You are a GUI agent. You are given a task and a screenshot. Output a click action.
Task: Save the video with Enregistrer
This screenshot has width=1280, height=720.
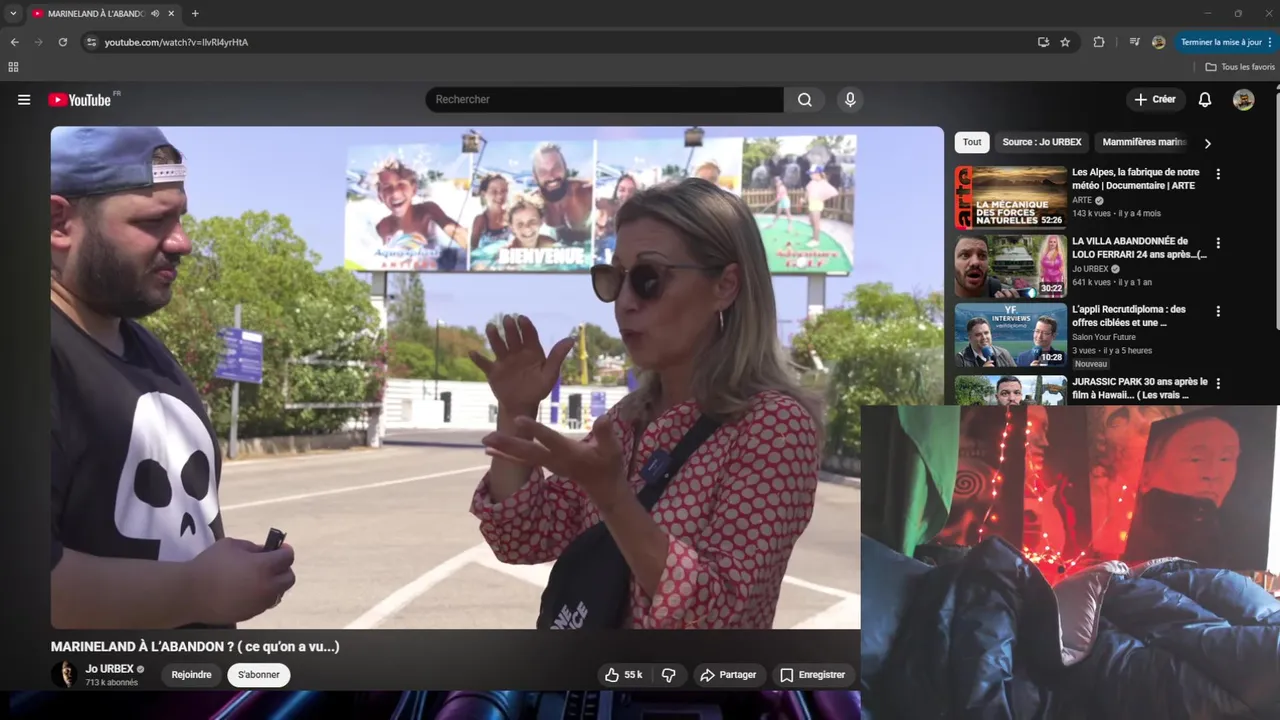[x=812, y=675]
